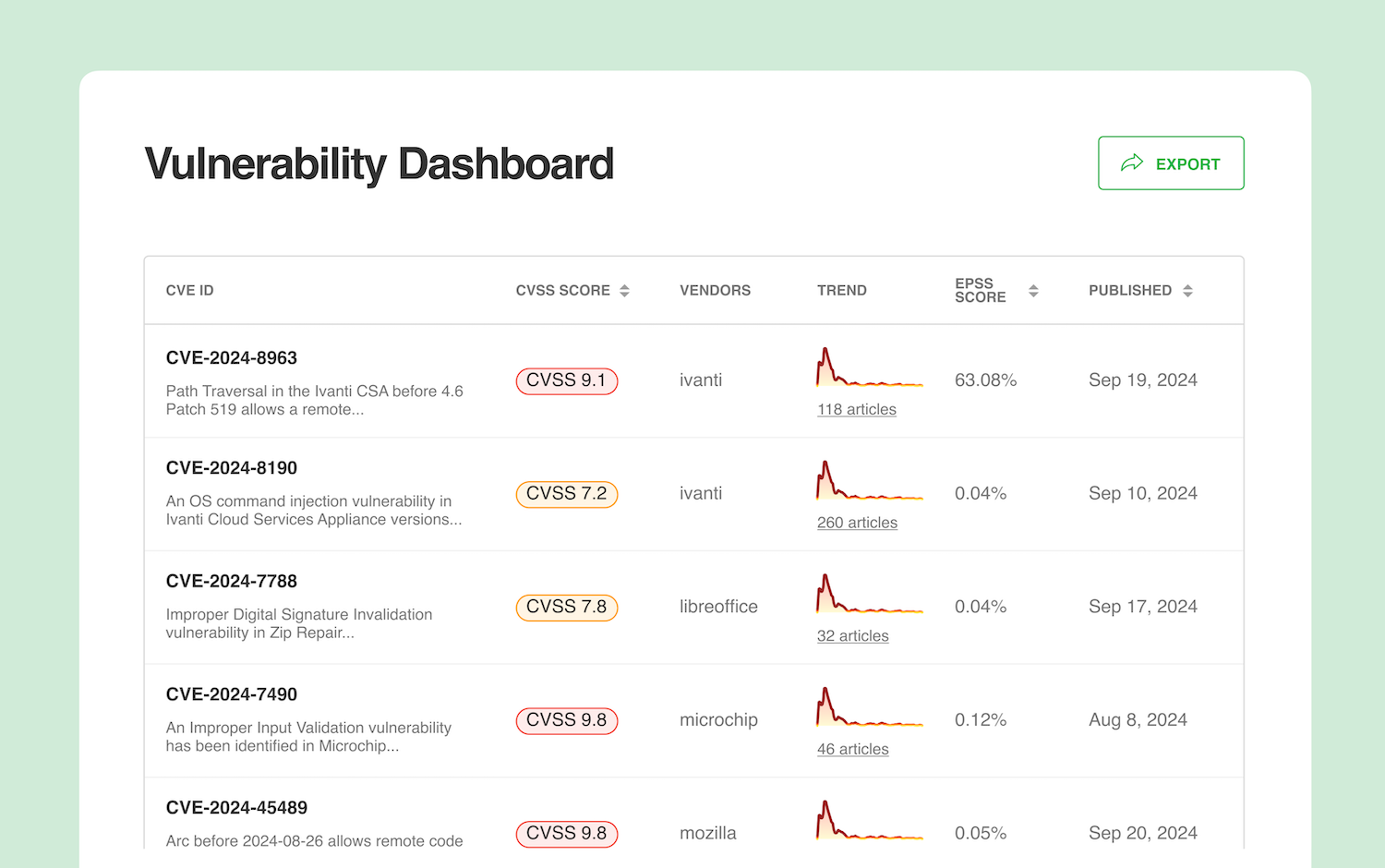
Task: Click the mozilla vendor
Action: click(708, 834)
